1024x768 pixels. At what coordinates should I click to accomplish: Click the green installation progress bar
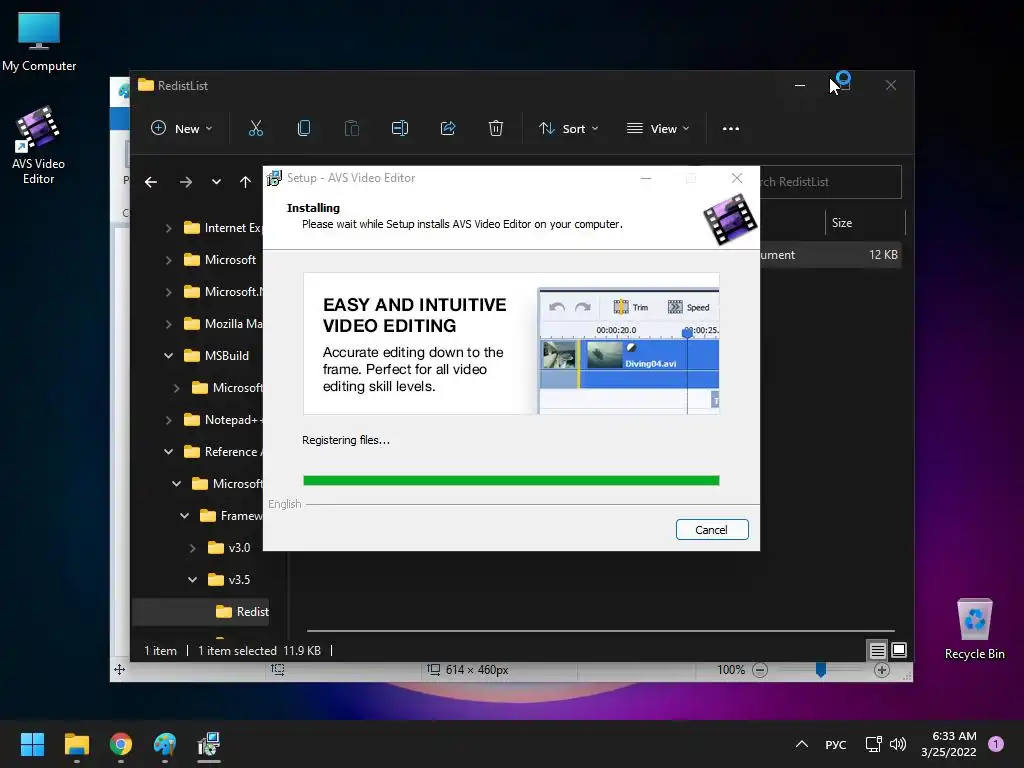point(511,481)
